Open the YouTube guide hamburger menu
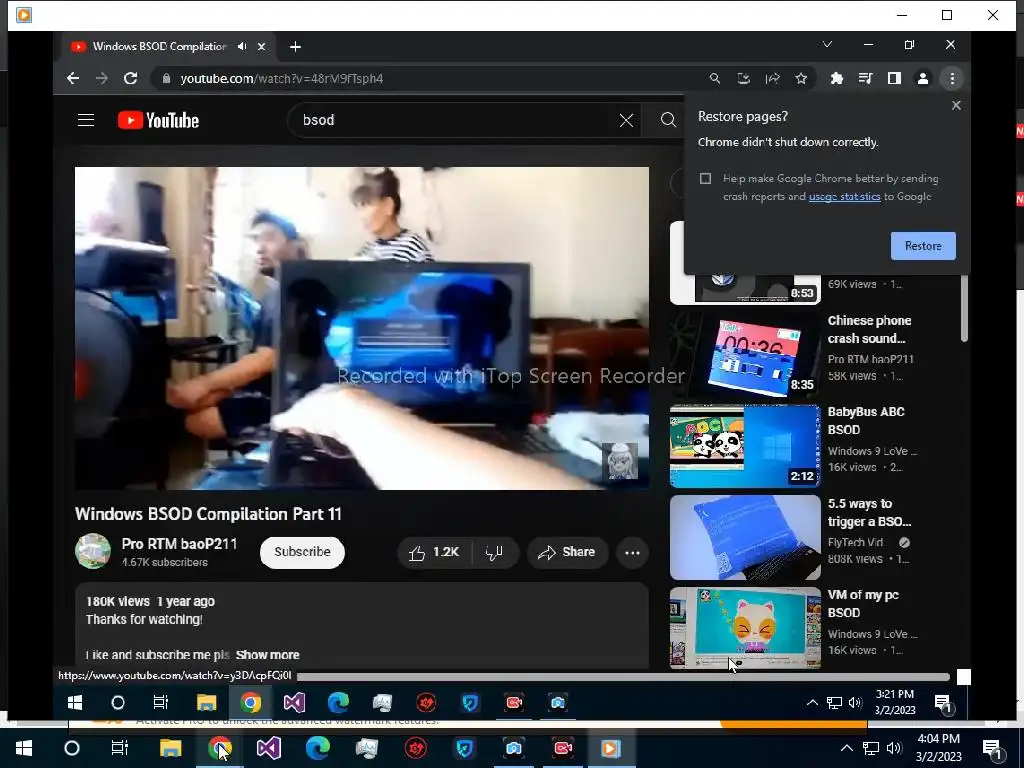This screenshot has width=1024, height=768. tap(86, 120)
